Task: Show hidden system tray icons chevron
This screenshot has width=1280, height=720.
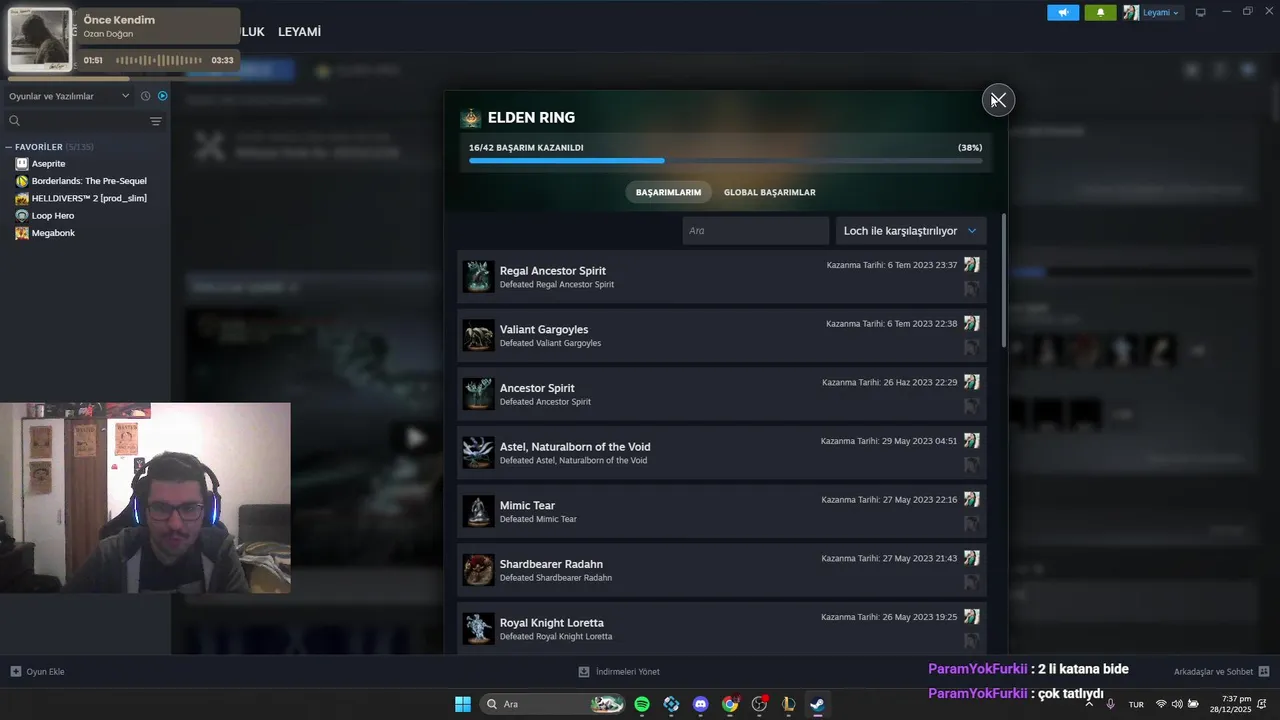Action: click(1089, 704)
